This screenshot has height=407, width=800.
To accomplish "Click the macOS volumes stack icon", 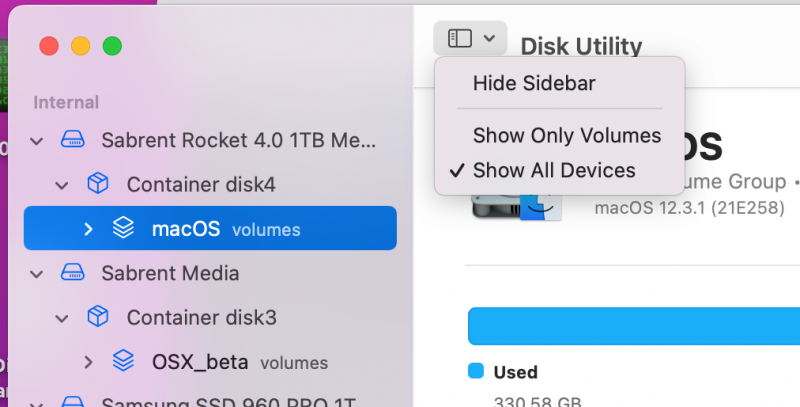I will [x=123, y=229].
